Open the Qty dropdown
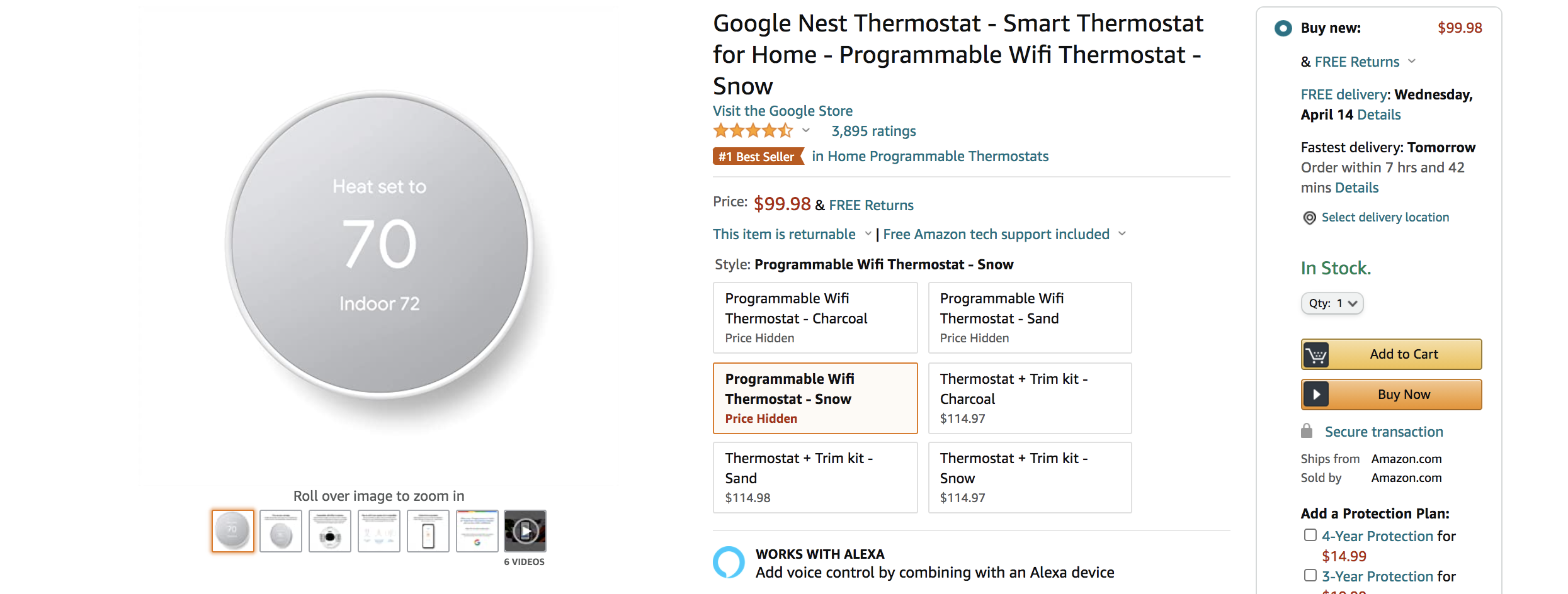The height and width of the screenshot is (594, 1568). pos(1332,303)
